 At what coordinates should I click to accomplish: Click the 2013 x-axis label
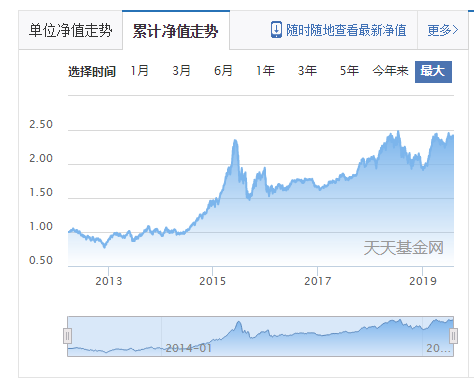[x=109, y=281]
